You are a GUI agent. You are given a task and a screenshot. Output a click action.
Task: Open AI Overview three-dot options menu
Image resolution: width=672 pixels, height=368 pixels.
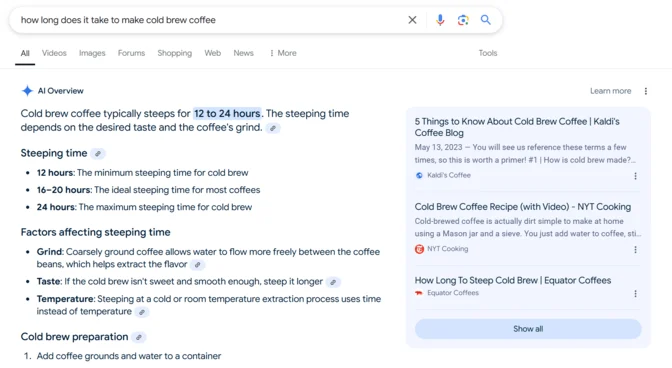(x=646, y=91)
